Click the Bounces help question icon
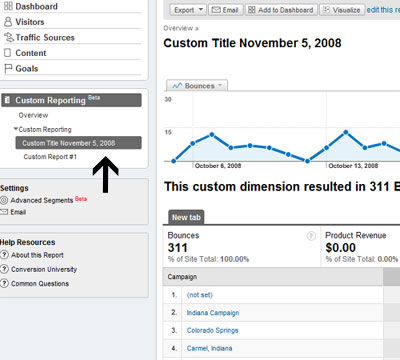This screenshot has width=400, height=360. point(311,236)
